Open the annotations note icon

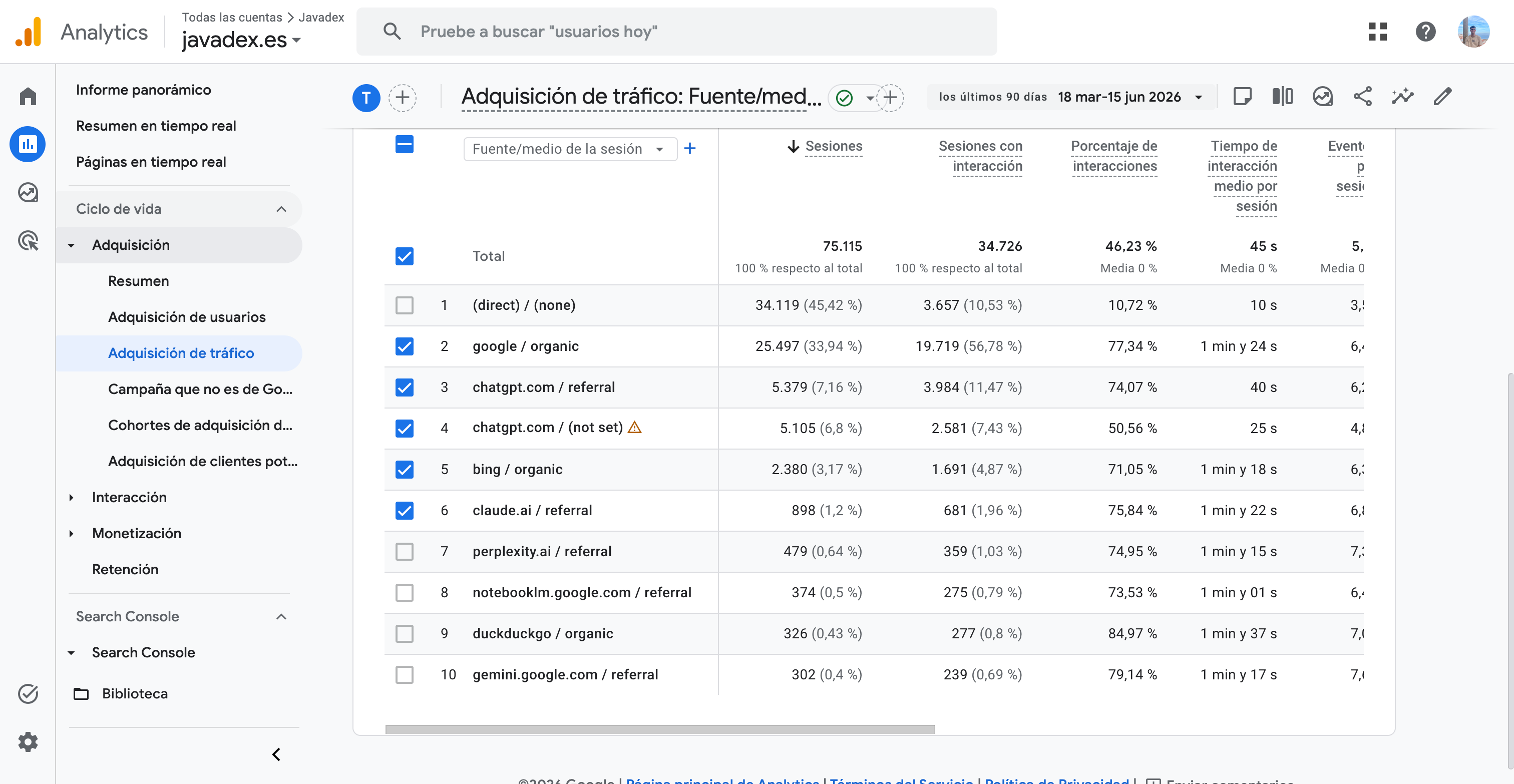pyautogui.click(x=1242, y=96)
